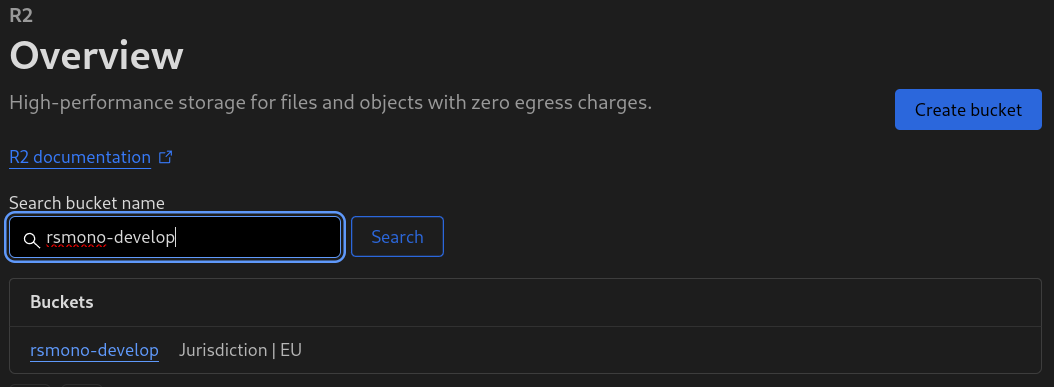The height and width of the screenshot is (387, 1054).
Task: Open the rsmono-develop bucket link
Action: [95, 350]
